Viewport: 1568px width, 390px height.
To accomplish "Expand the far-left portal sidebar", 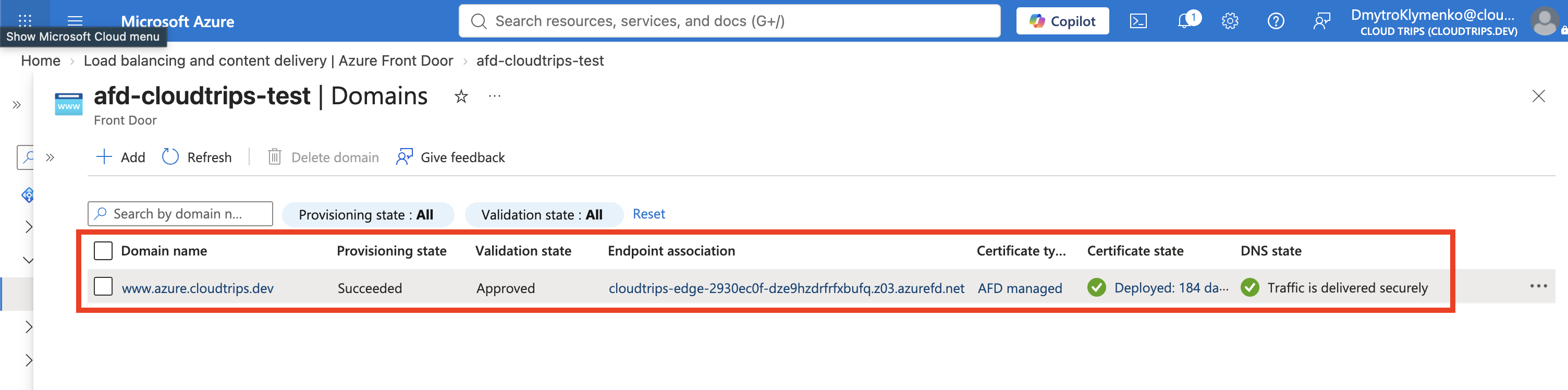I will point(17,105).
